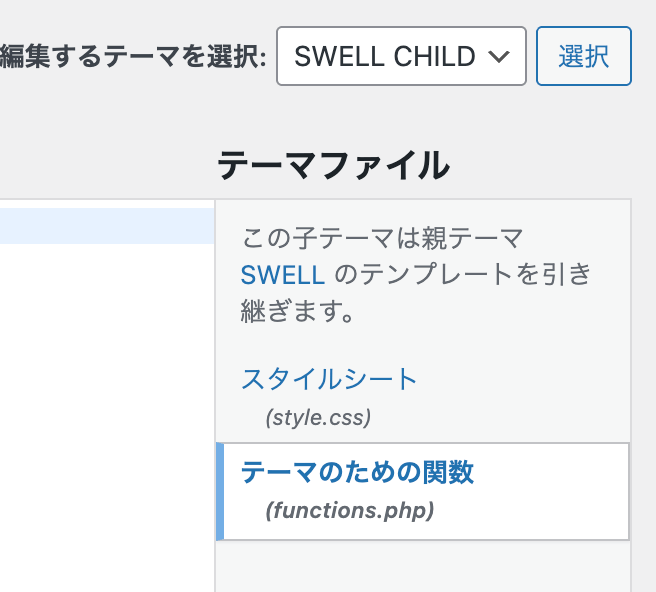Click the (functions.php) filename label
The width and height of the screenshot is (656, 592).
click(x=350, y=510)
